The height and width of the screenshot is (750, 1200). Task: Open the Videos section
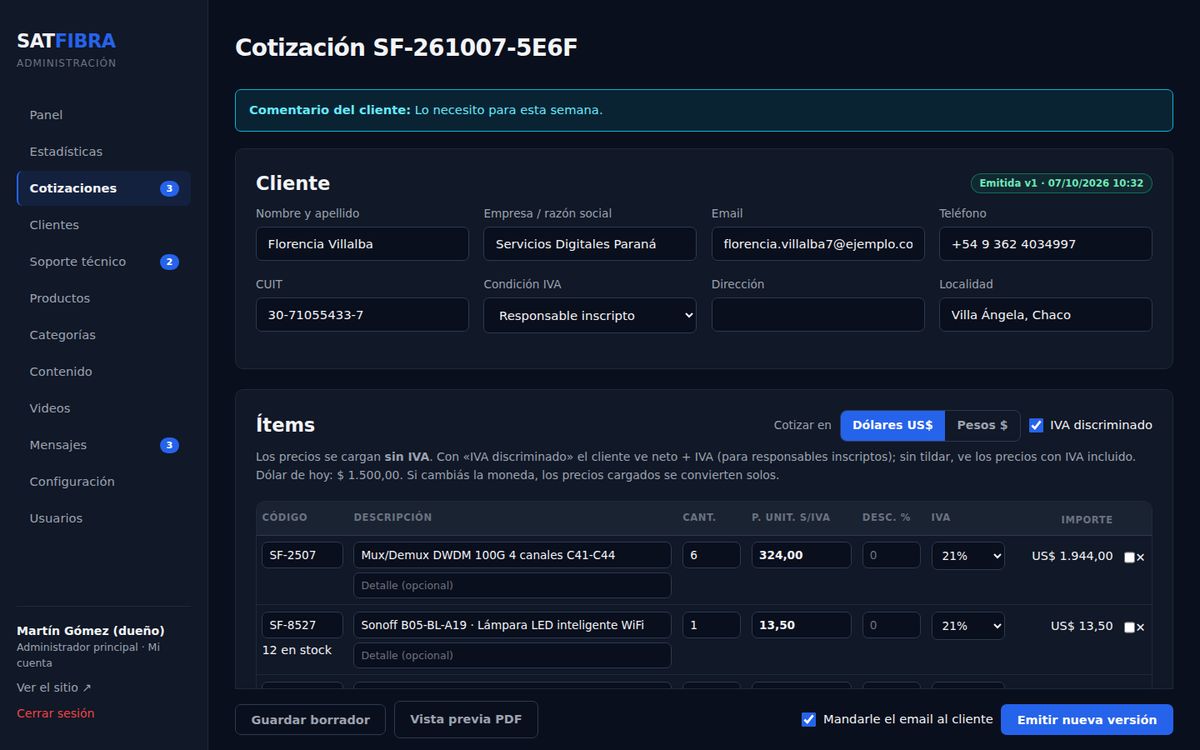click(104, 408)
